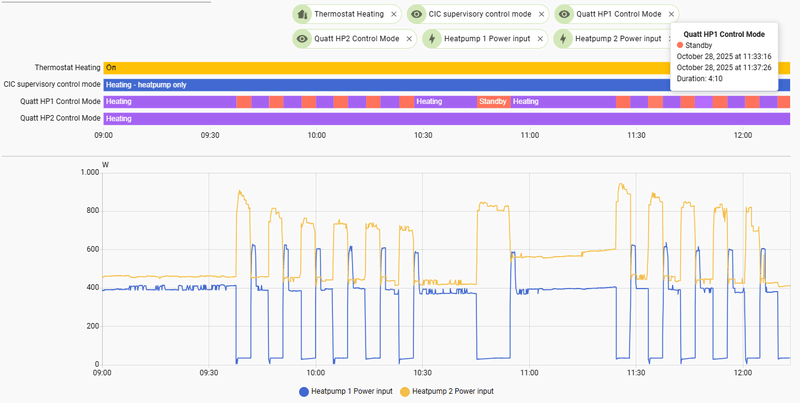Click the Heatpump 1 Power input lightning icon

pos(431,39)
